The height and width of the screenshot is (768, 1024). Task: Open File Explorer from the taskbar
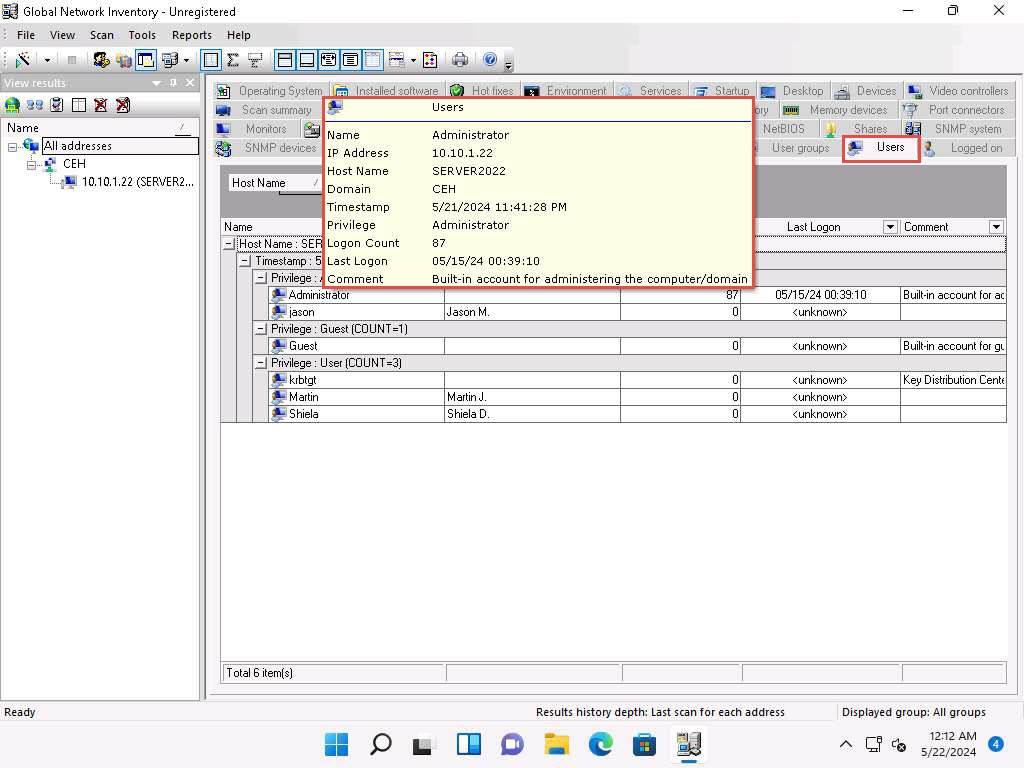point(556,744)
